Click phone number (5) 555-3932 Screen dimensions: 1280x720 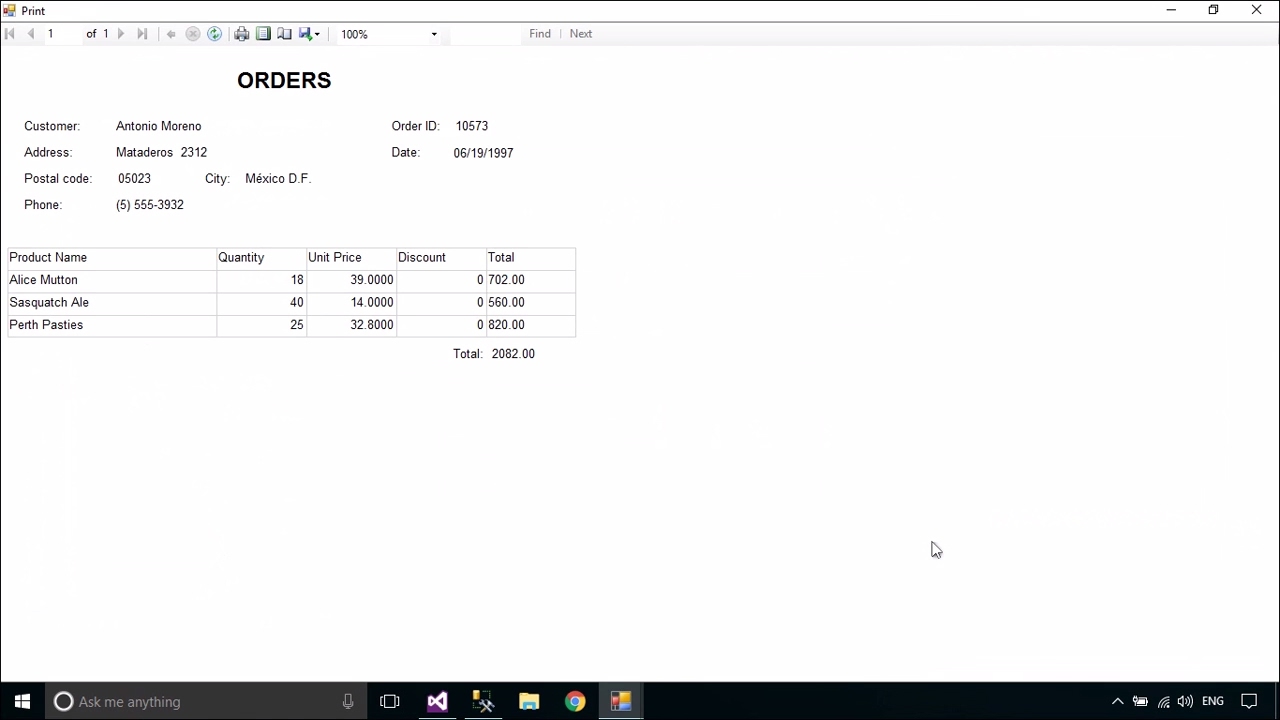pyautogui.click(x=150, y=204)
